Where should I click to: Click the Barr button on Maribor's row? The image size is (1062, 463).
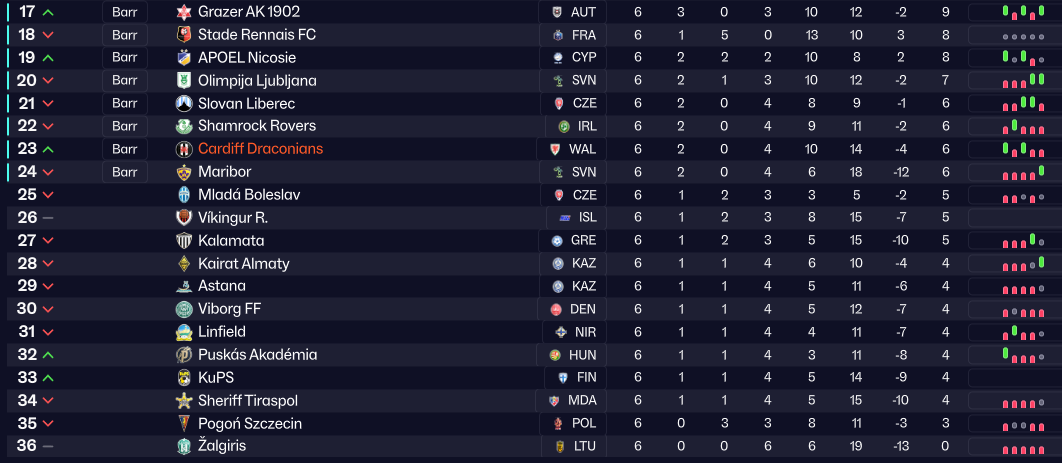coord(125,172)
